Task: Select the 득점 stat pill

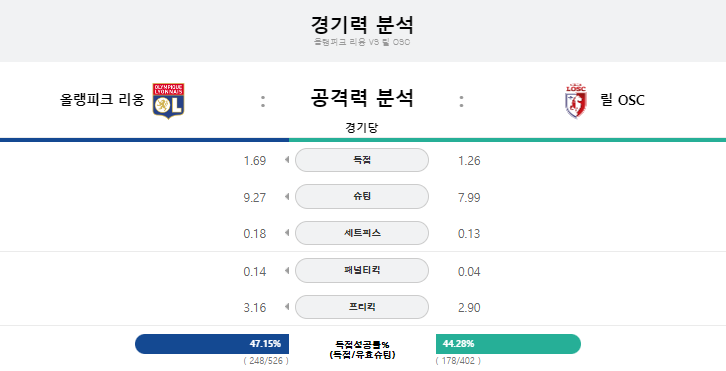Action: (362, 160)
